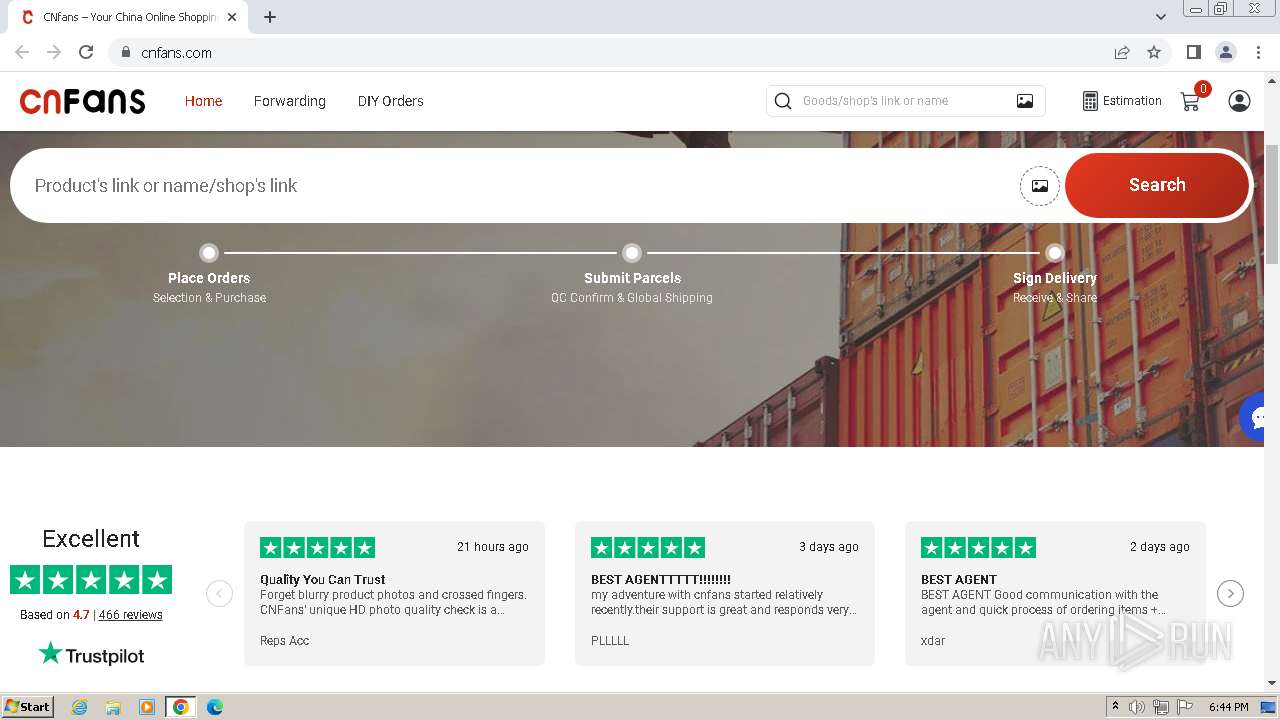Open the shopping cart
This screenshot has height=720, width=1280.
click(x=1191, y=101)
